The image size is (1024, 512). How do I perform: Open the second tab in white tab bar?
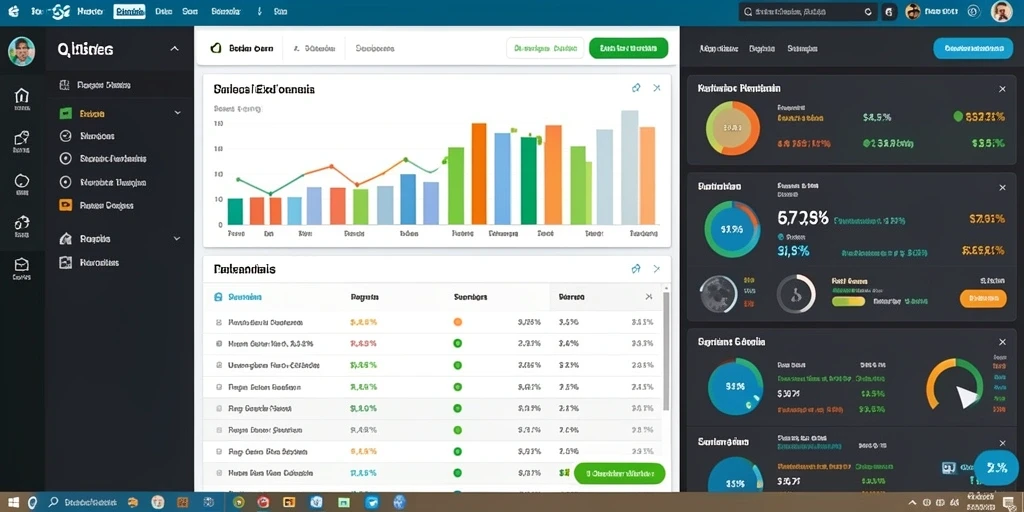click(x=315, y=48)
